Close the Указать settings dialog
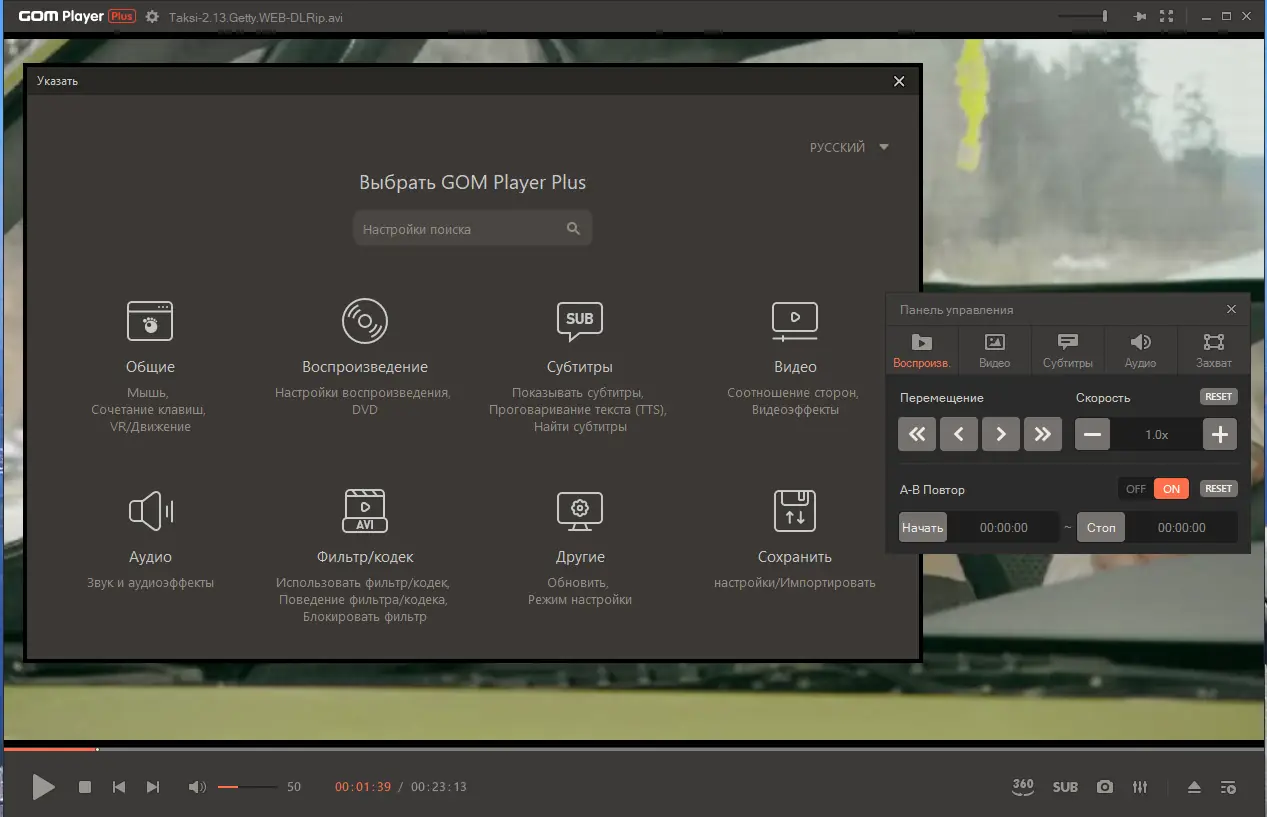1267x817 pixels. coord(899,81)
